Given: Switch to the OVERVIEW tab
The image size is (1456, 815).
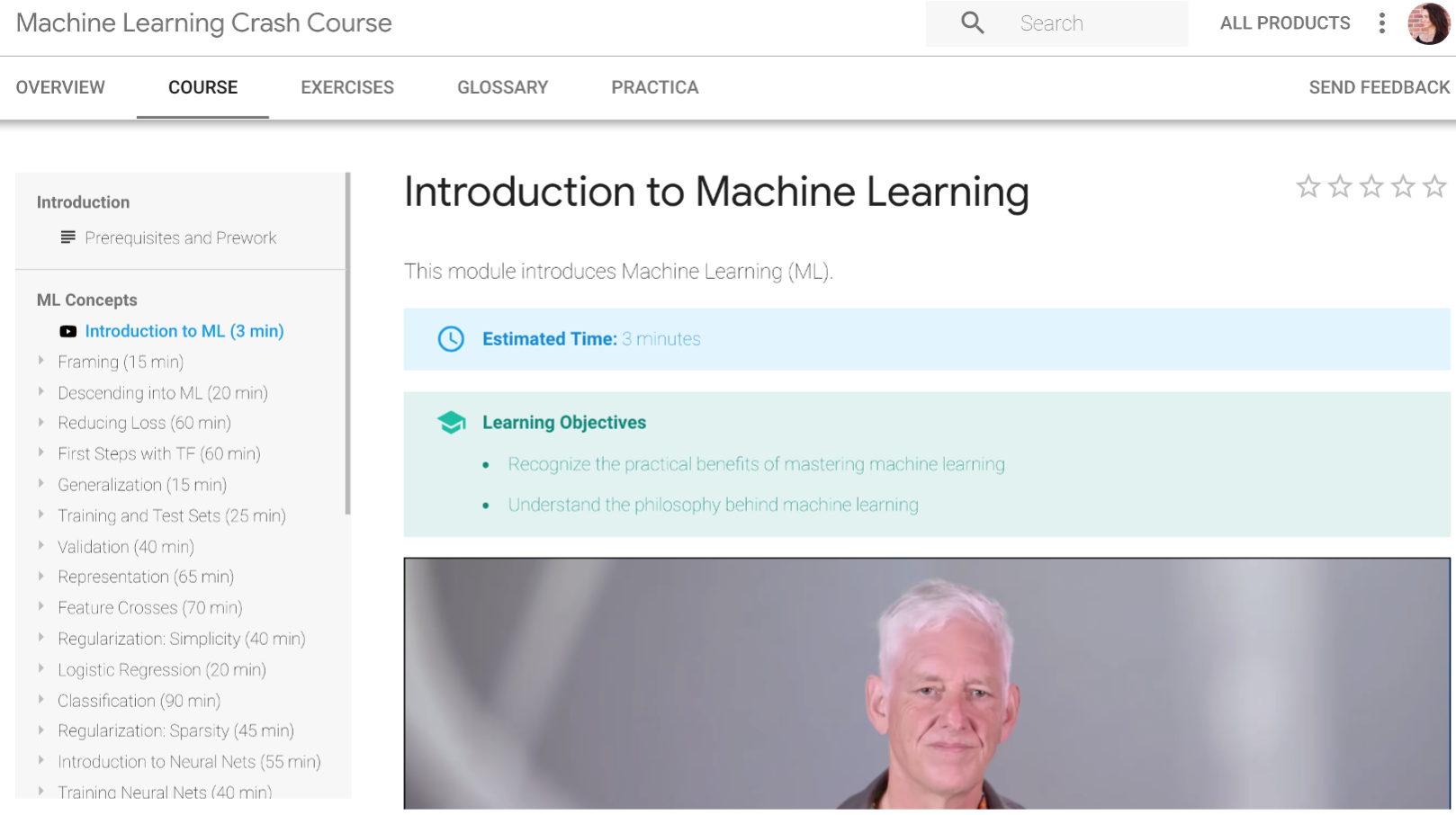Looking at the screenshot, I should (59, 87).
